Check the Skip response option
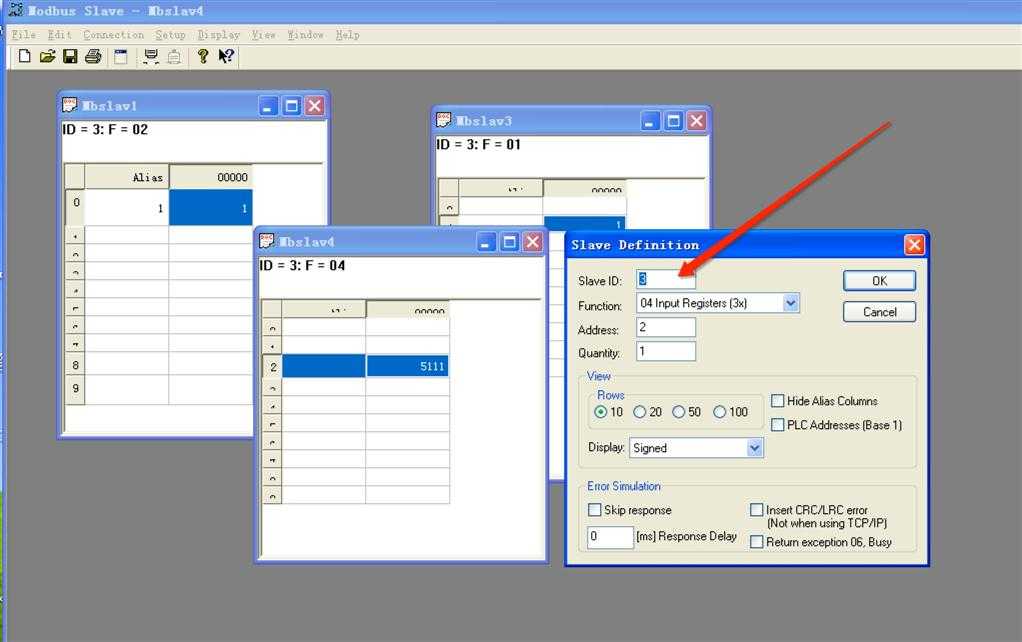The image size is (1022, 642). (594, 510)
